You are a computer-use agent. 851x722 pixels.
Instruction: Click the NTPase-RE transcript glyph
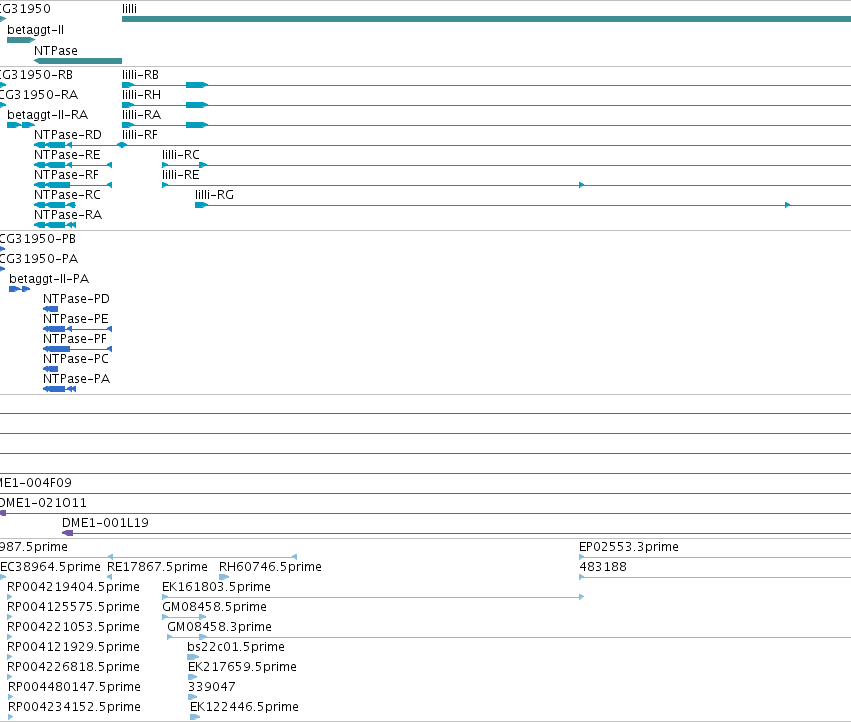[x=73, y=165]
